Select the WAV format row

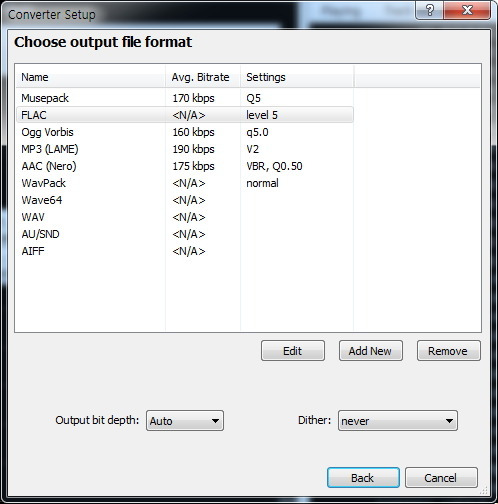[185, 217]
